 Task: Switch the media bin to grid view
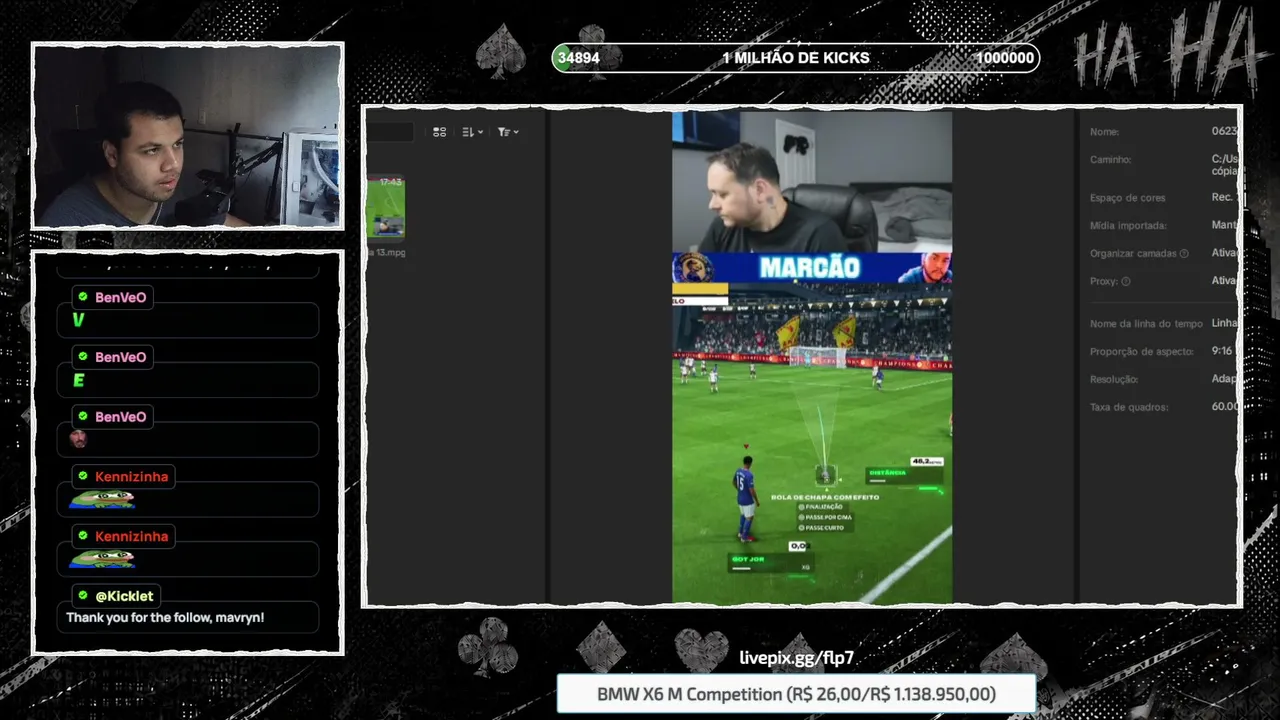click(439, 132)
